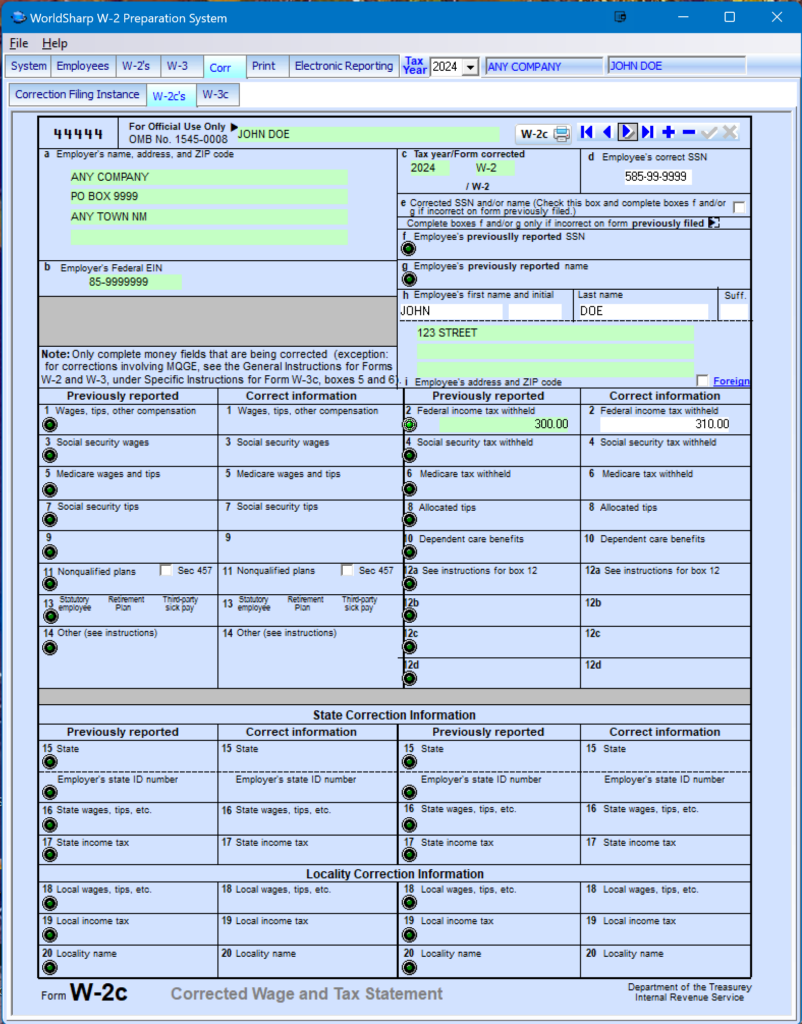Tick Sec 457 under Previously reported

tap(166, 570)
